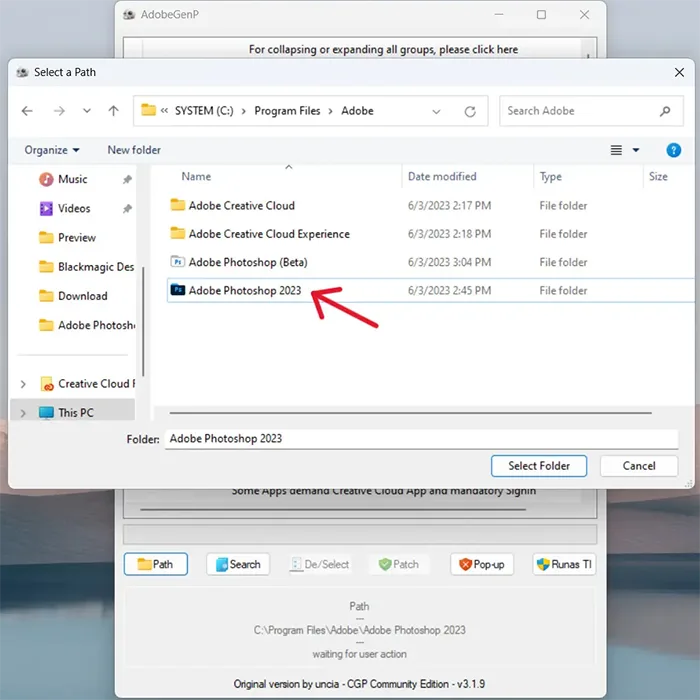Sort by the Size column header
The height and width of the screenshot is (700, 700).
coord(658,177)
